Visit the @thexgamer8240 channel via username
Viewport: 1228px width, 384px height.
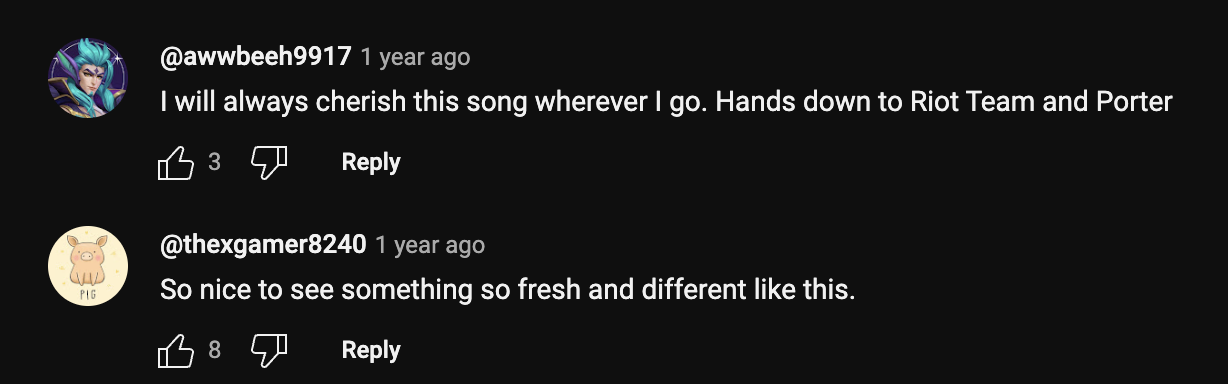[x=263, y=245]
